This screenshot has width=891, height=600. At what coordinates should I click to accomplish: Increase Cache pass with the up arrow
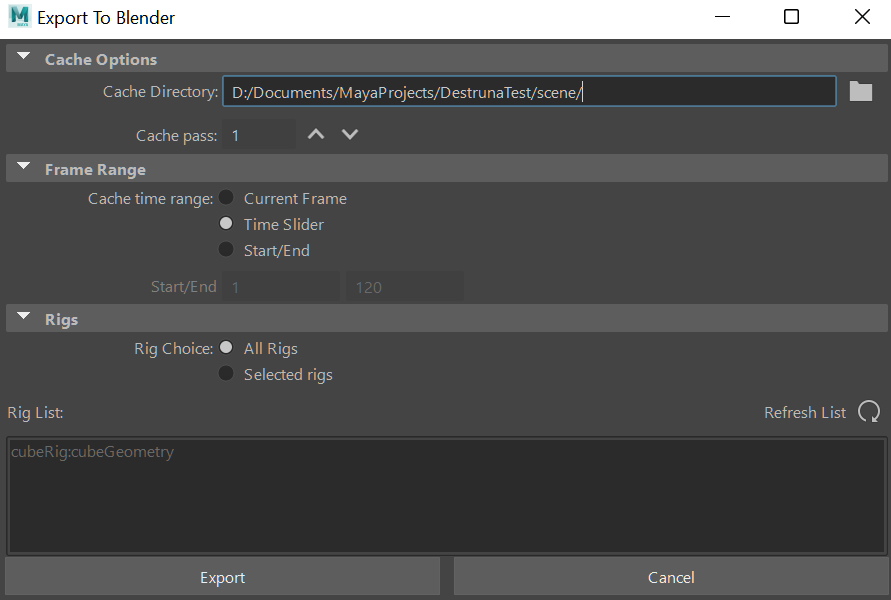click(x=315, y=133)
